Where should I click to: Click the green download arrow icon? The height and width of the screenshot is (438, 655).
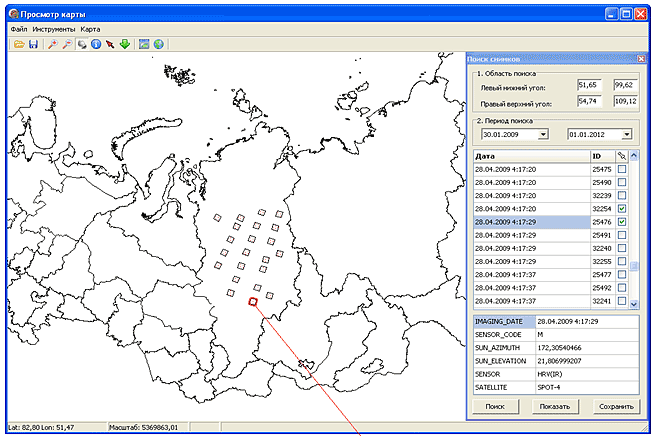coord(124,45)
